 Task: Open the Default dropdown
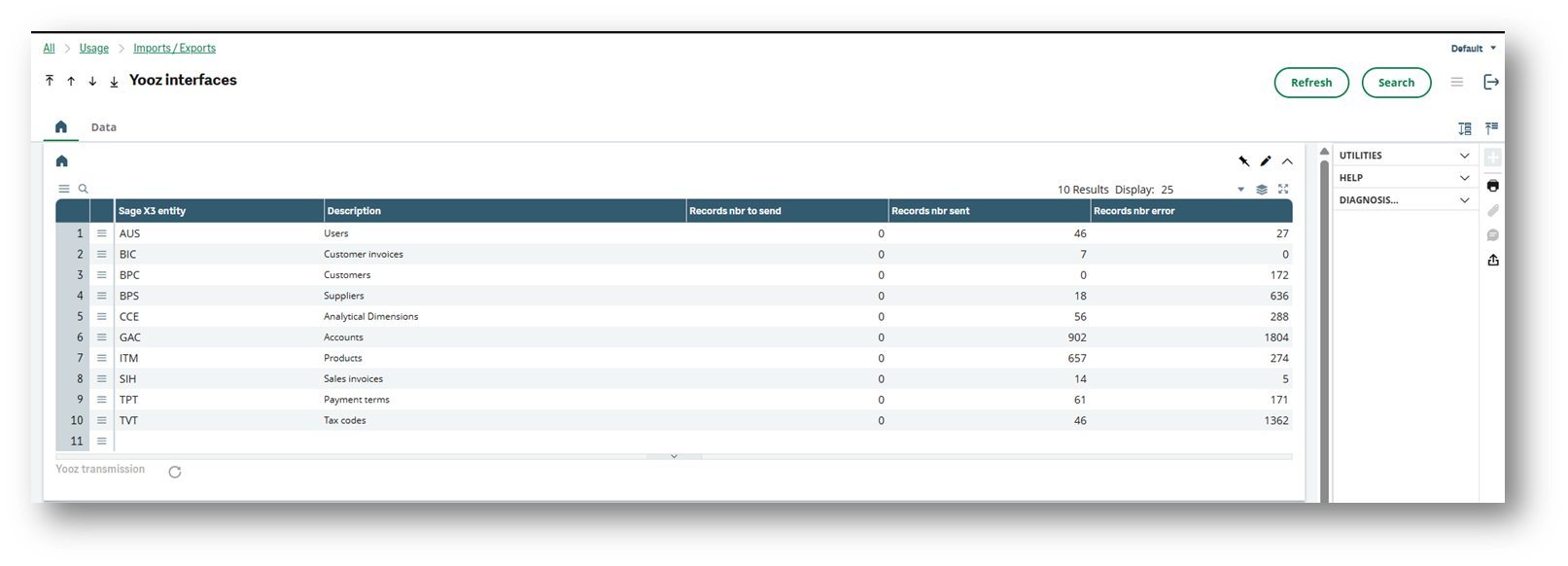[x=1473, y=49]
